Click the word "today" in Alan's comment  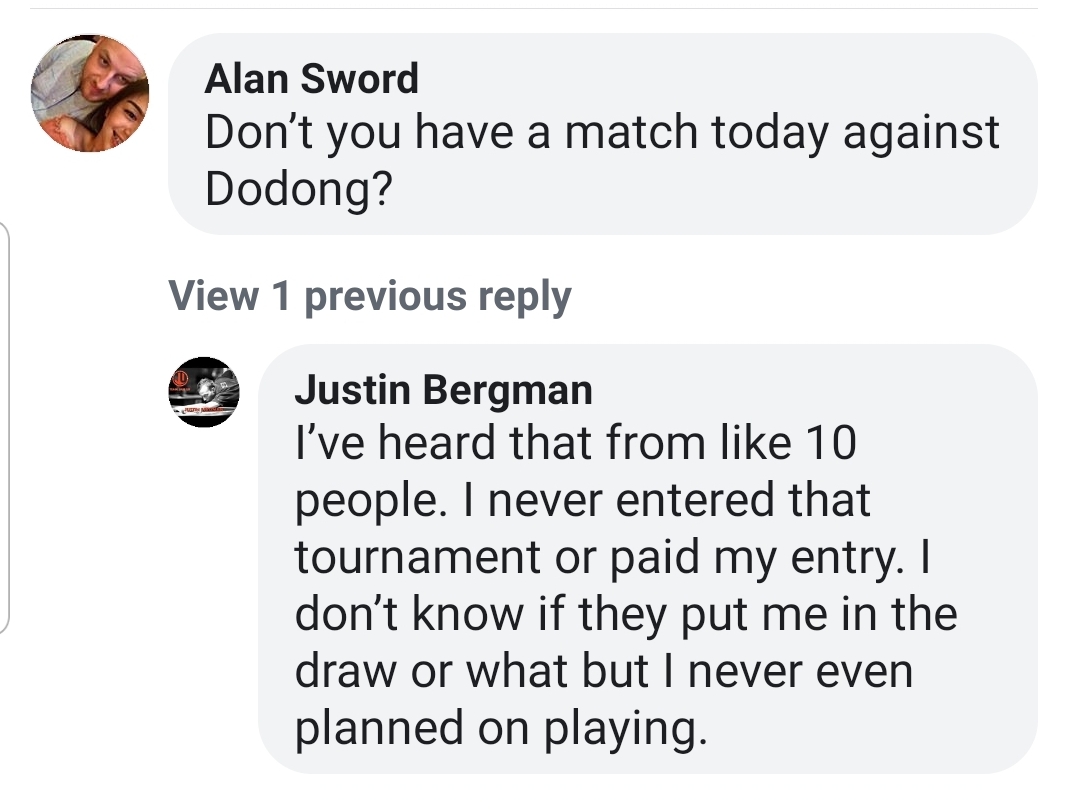771,134
